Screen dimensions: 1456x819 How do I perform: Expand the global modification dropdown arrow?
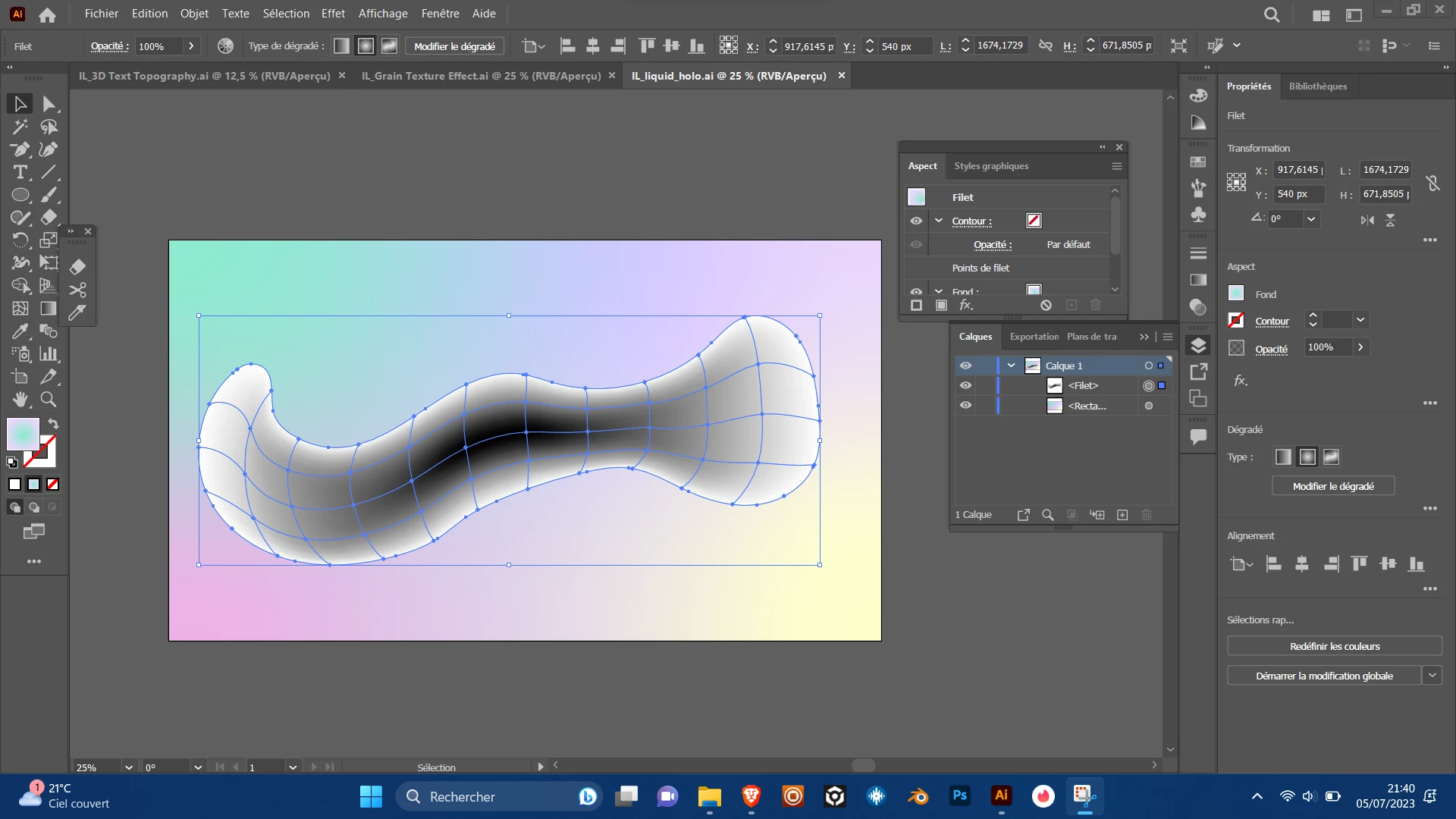point(1432,676)
